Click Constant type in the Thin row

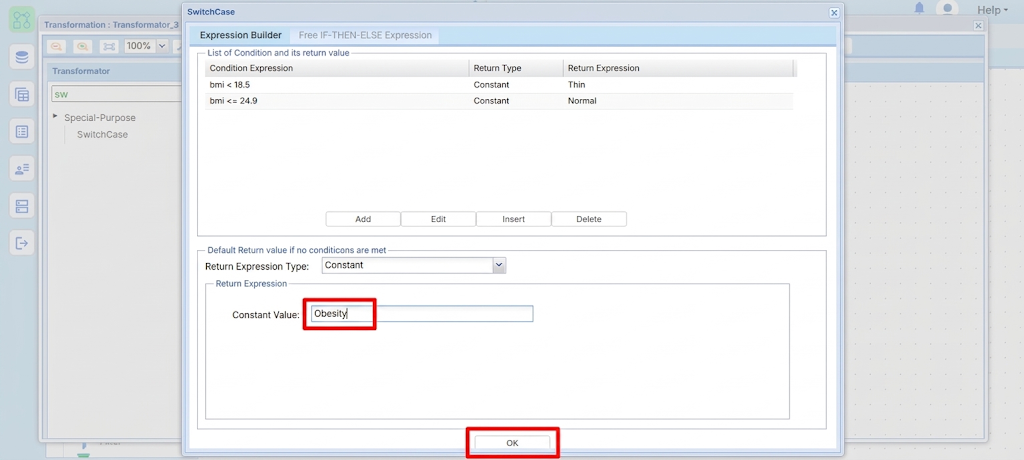pyautogui.click(x=516, y=85)
